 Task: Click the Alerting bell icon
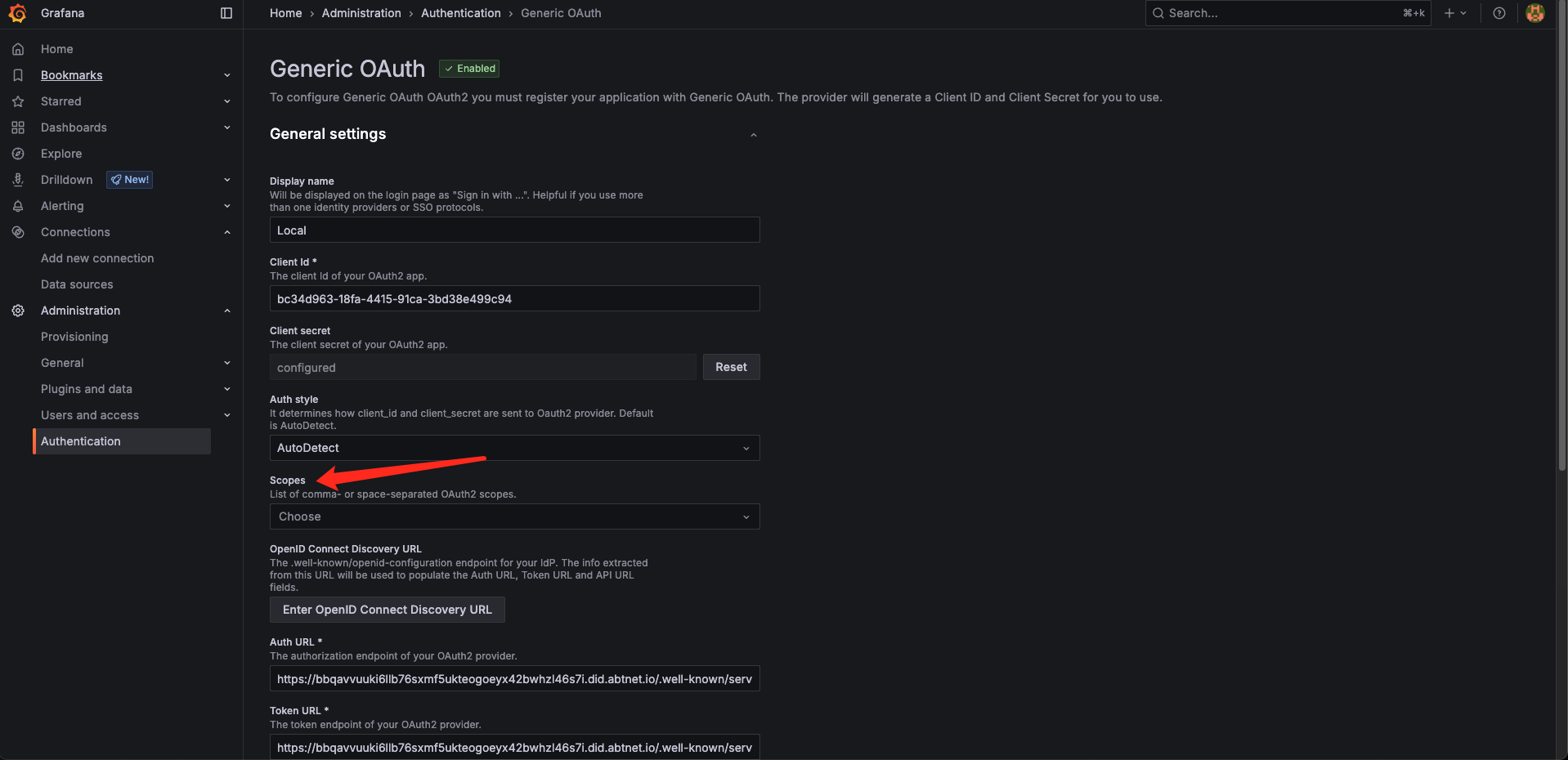pyautogui.click(x=18, y=206)
